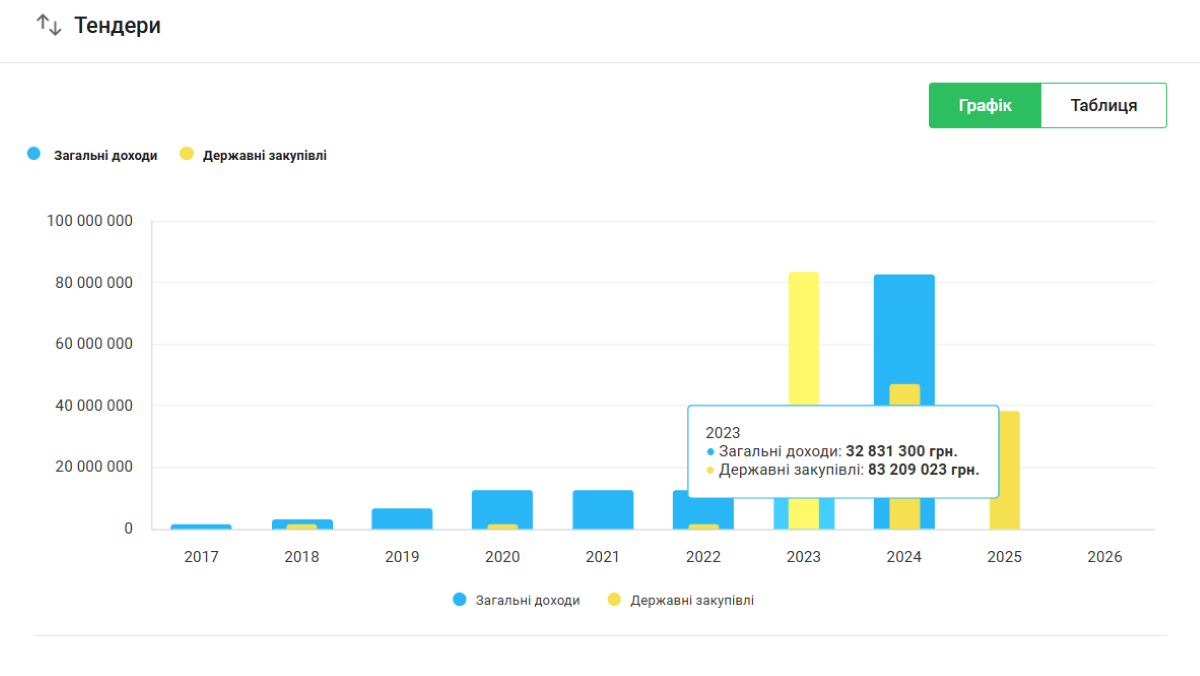
Task: Click the 2026 x-axis label
Action: point(1104,557)
